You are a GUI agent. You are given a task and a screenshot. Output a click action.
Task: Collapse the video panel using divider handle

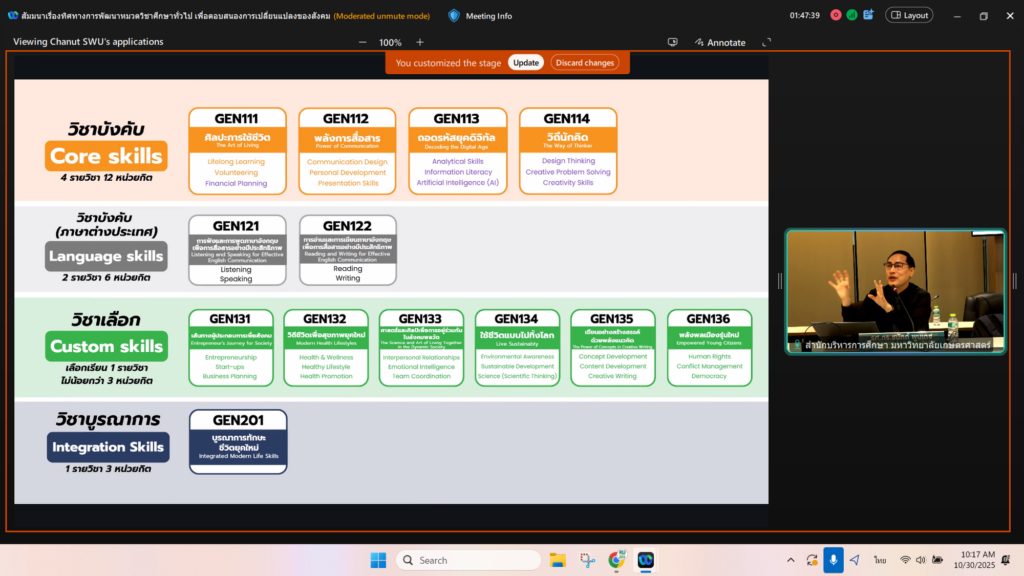[x=780, y=281]
